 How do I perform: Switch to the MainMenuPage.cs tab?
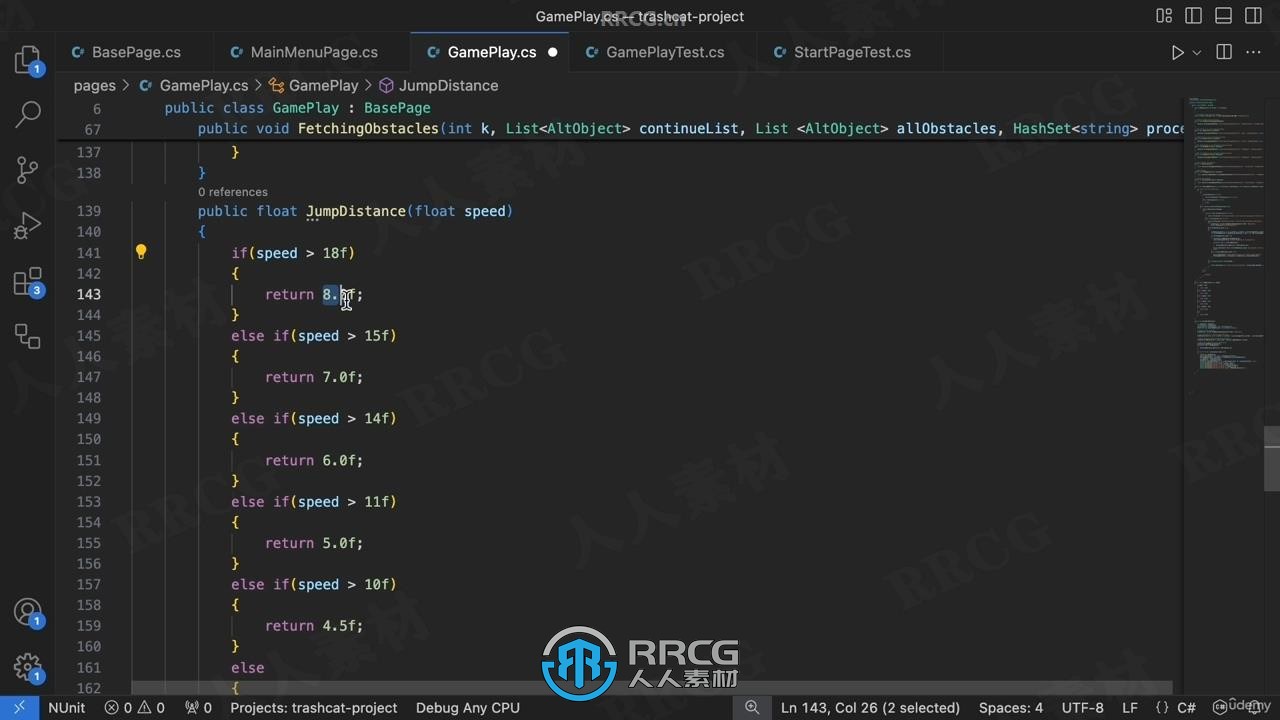pyautogui.click(x=314, y=52)
